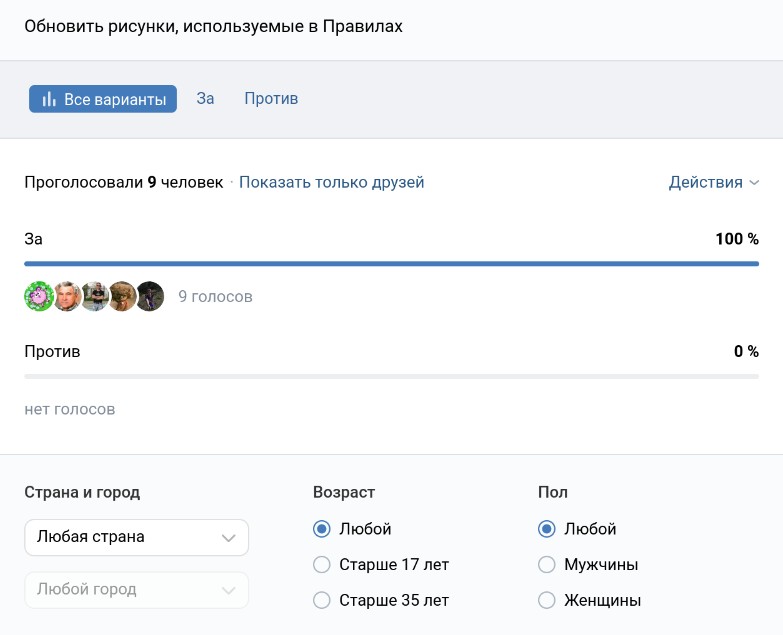This screenshot has height=635, width=783.
Task: Open the Любая страна country dropdown
Action: point(136,537)
